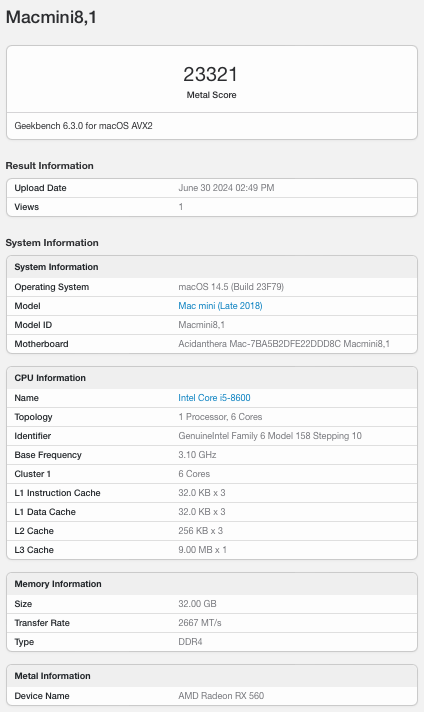This screenshot has height=712, width=424.
Task: Click the Macmini8,1 page heading
Action: pos(51,17)
